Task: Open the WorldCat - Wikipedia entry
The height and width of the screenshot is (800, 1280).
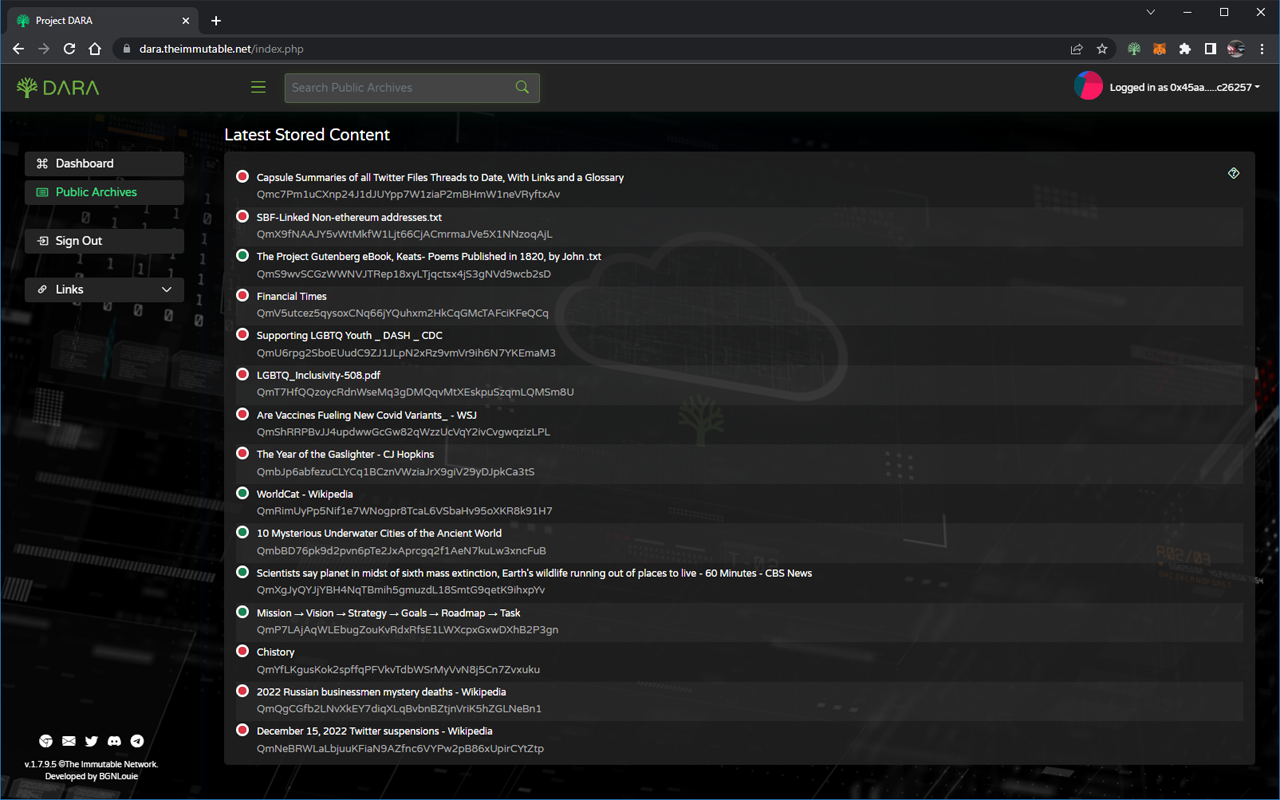Action: tap(305, 494)
